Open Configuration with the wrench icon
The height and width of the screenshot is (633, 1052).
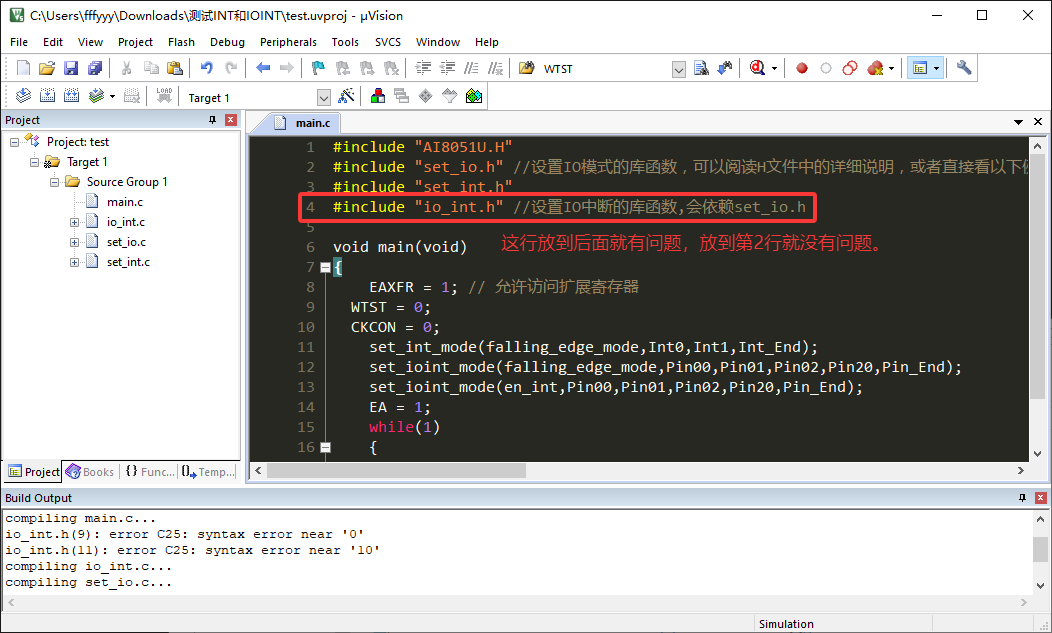click(964, 68)
